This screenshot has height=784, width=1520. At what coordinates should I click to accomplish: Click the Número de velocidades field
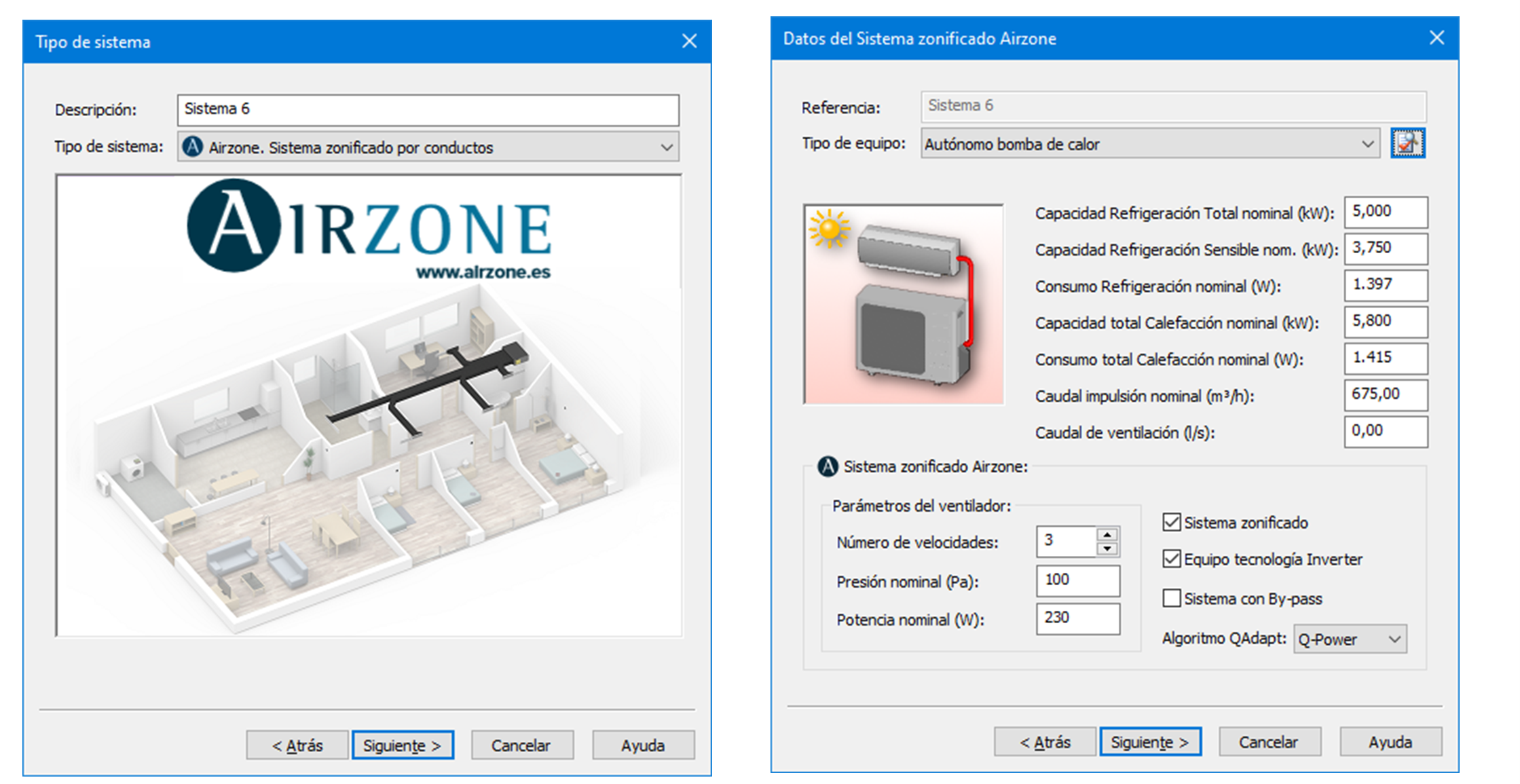[x=1067, y=541]
